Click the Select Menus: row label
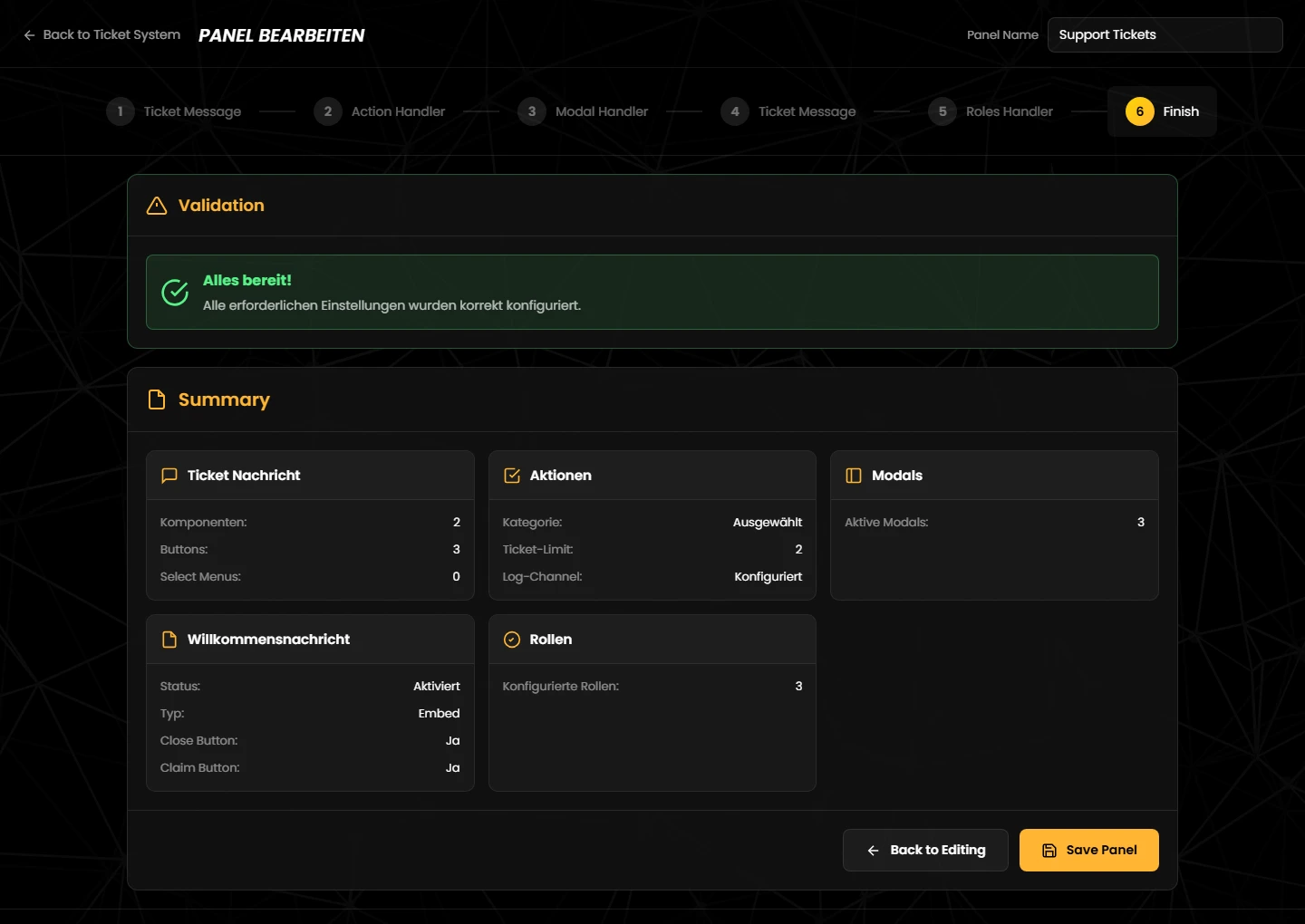The width and height of the screenshot is (1305, 924). tap(200, 577)
